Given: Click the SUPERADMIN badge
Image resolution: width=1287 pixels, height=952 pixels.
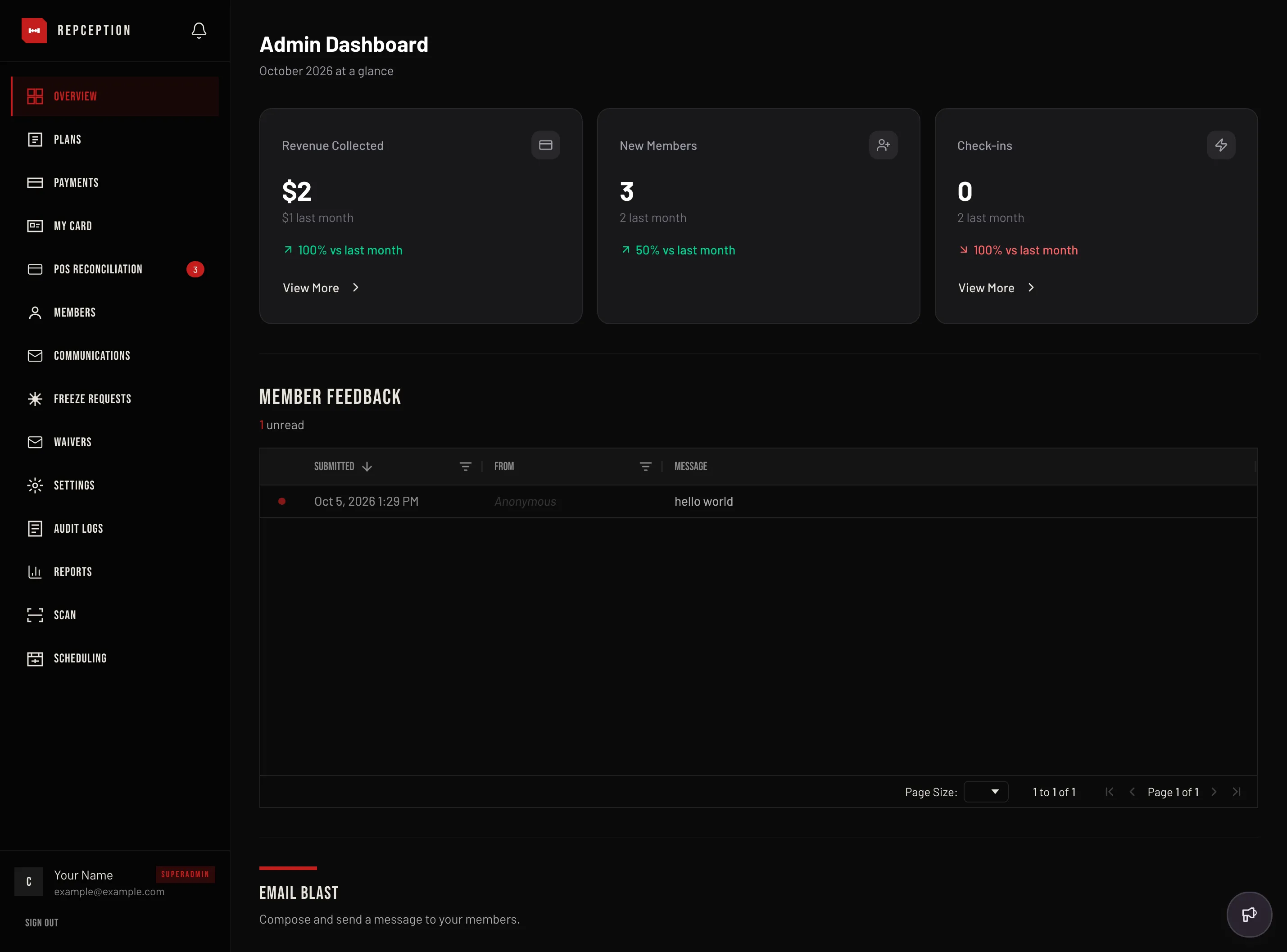Looking at the screenshot, I should tap(185, 874).
